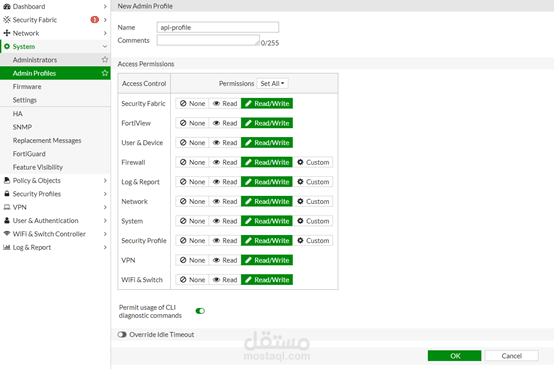This screenshot has height=369, width=554.
Task: Expand the Security Profiles chevron
Action: pos(105,194)
